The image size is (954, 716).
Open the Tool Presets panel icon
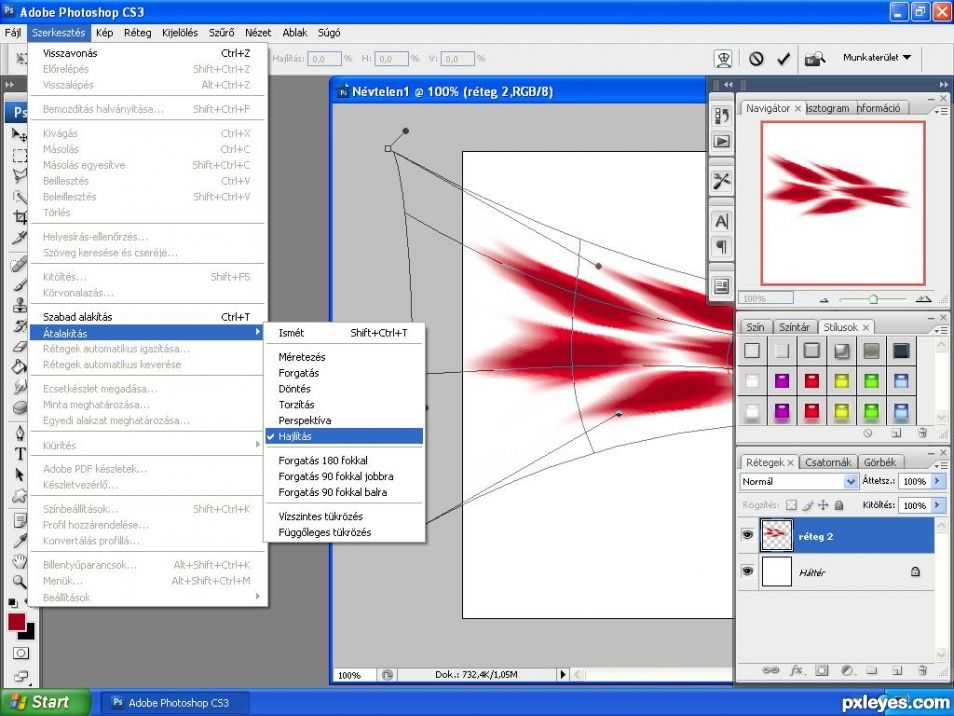[722, 181]
